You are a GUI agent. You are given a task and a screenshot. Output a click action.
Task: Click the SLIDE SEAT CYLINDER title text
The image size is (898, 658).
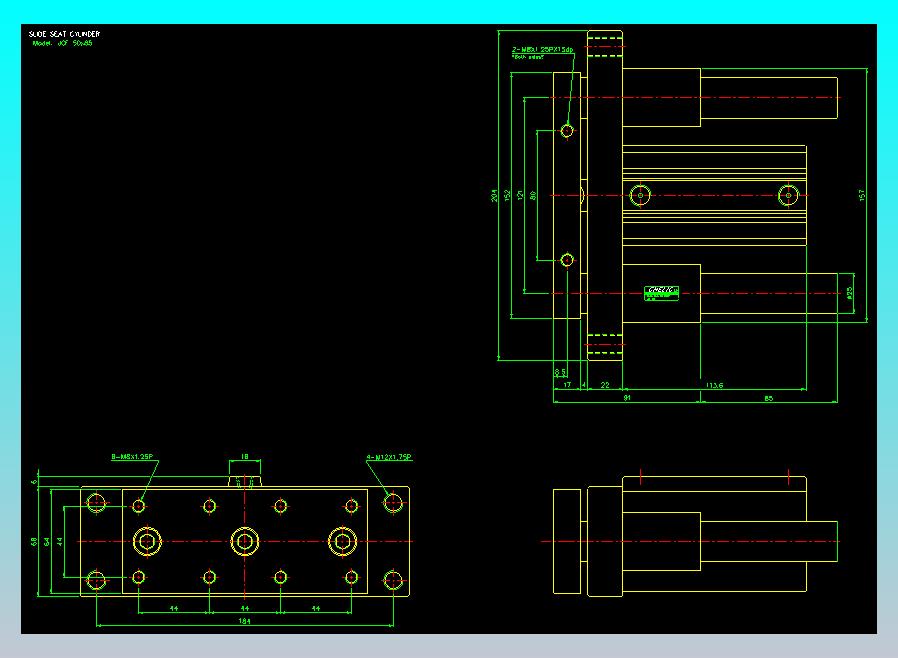pyautogui.click(x=64, y=34)
